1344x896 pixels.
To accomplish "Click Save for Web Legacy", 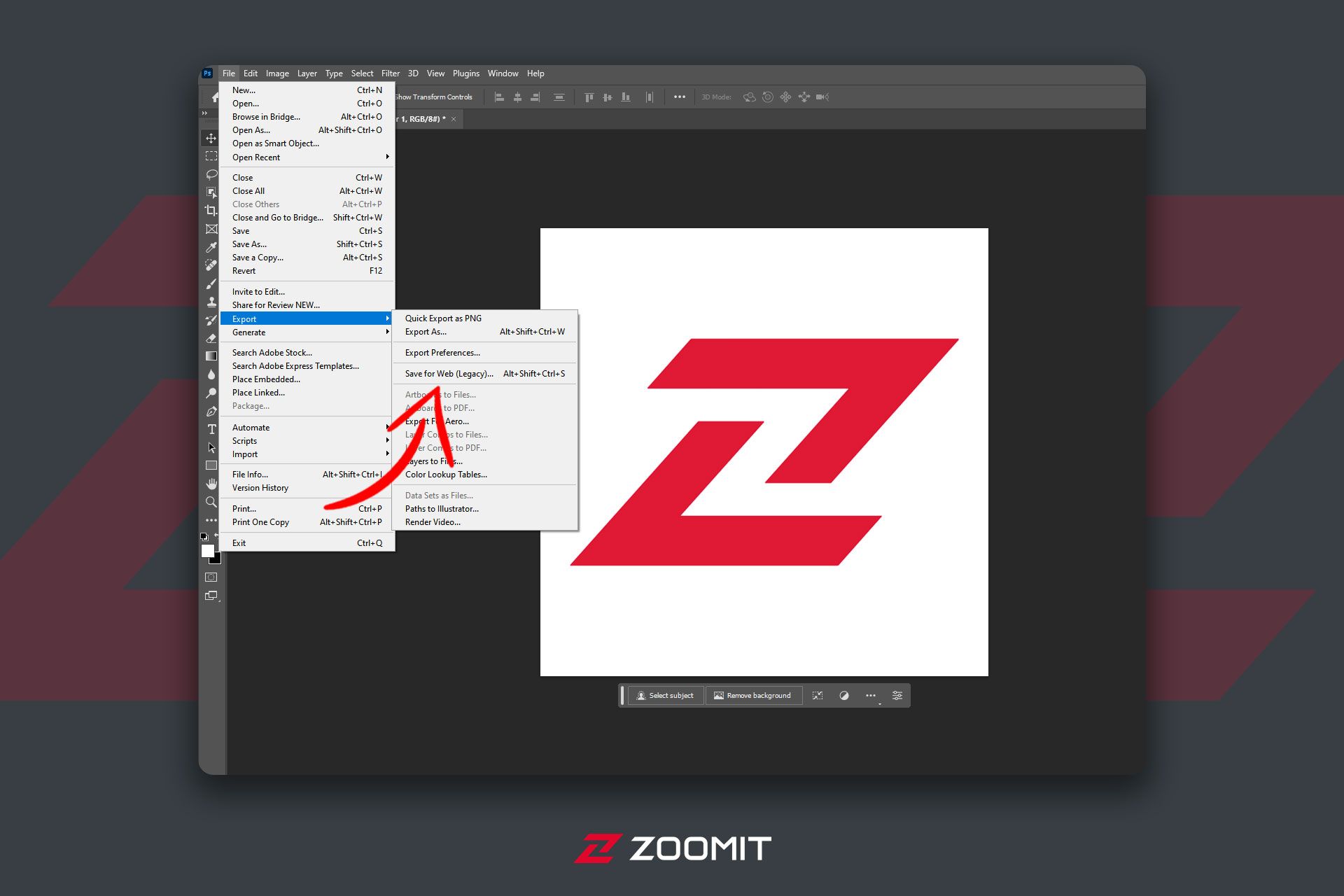I will pyautogui.click(x=447, y=373).
